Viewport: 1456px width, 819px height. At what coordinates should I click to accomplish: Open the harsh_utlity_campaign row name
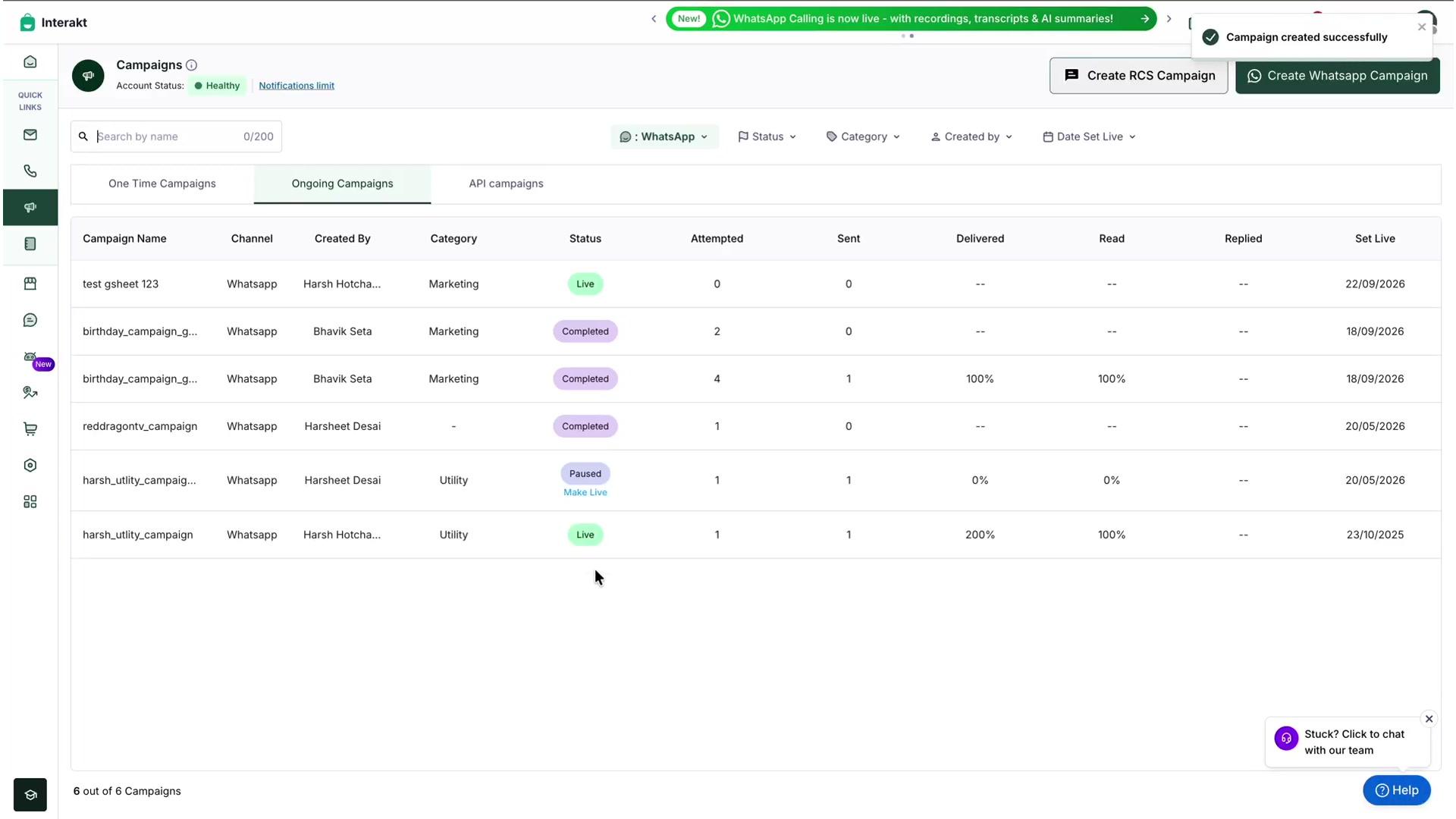click(x=137, y=535)
